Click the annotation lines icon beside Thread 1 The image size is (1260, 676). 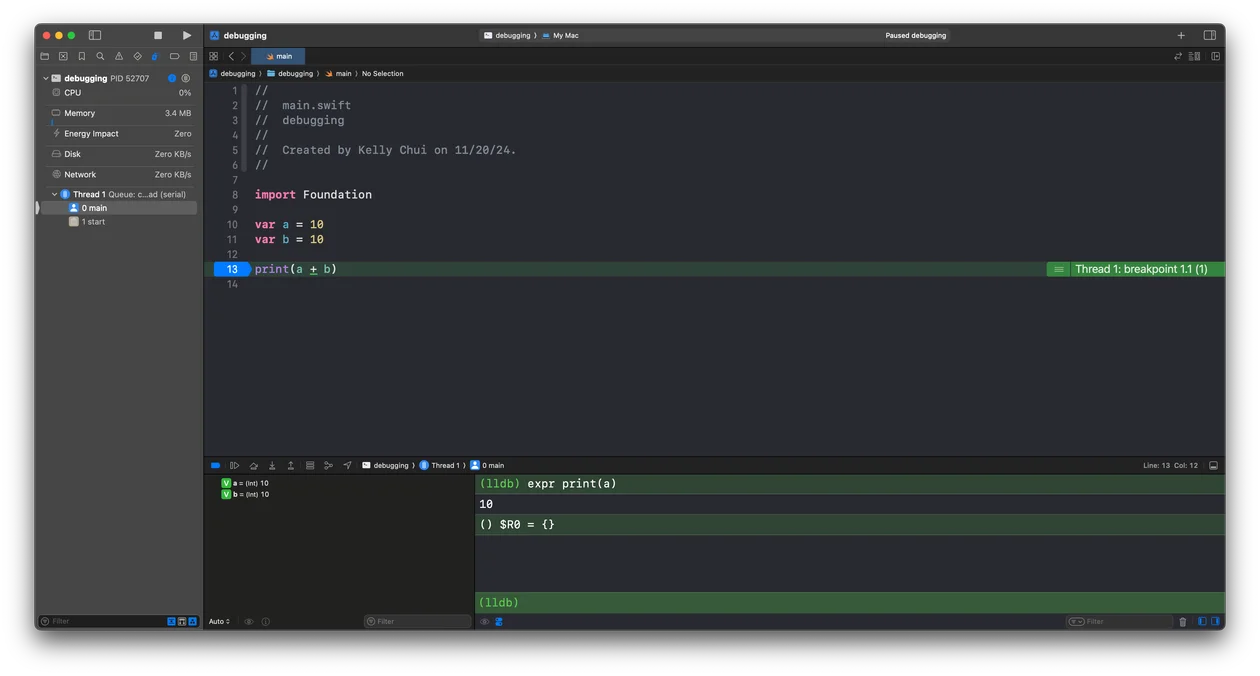pos(1059,269)
